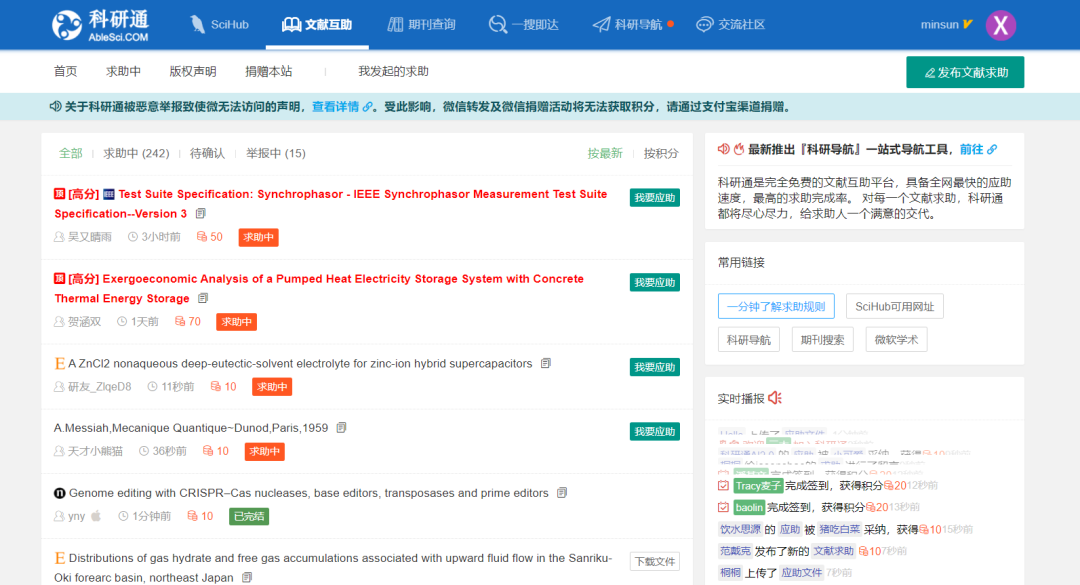Viewport: 1080px width, 585px height.
Task: Click 我要应助 for the ZnCl2 request
Action: [654, 367]
